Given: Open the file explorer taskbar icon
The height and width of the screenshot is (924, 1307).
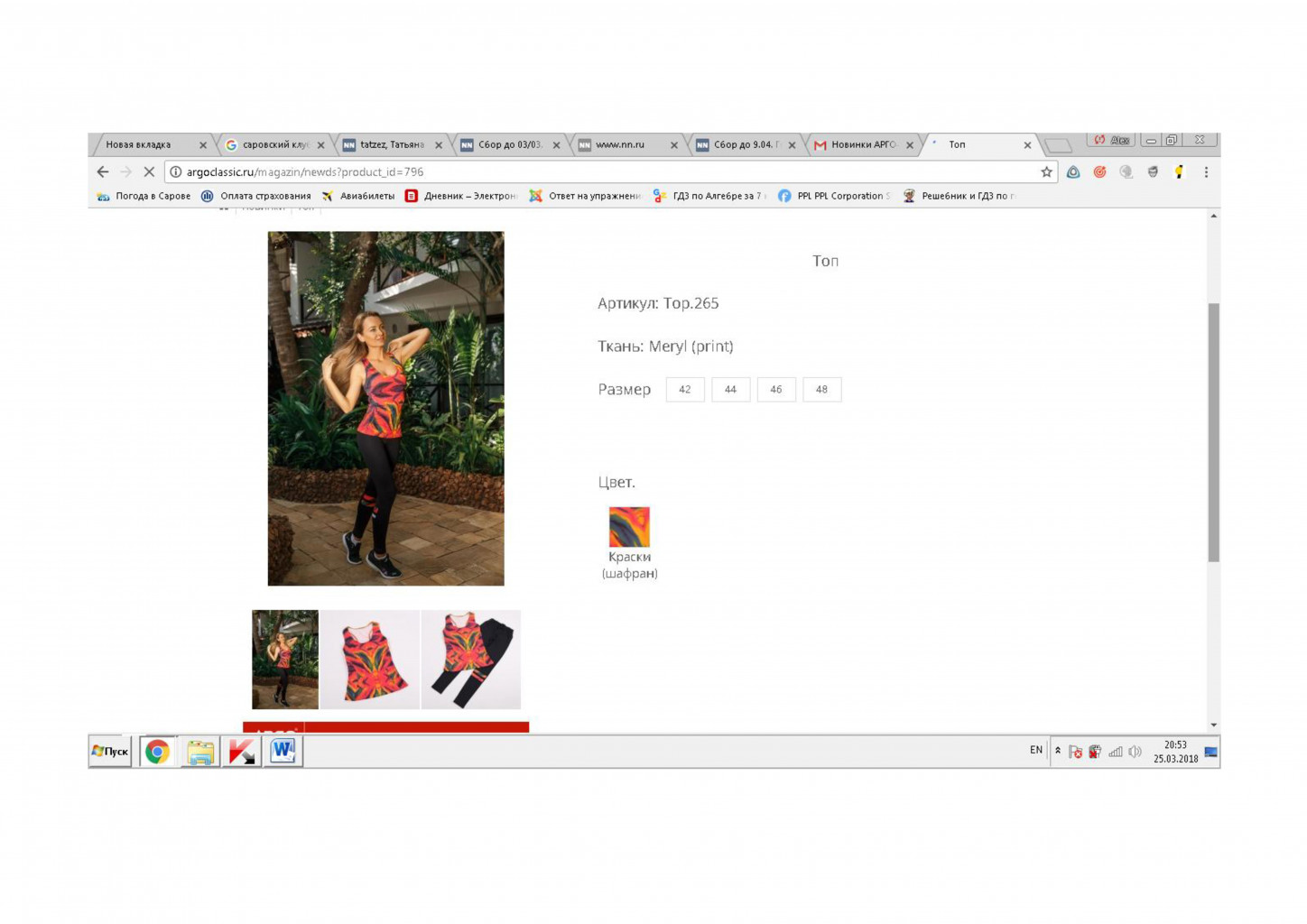Looking at the screenshot, I should [200, 752].
